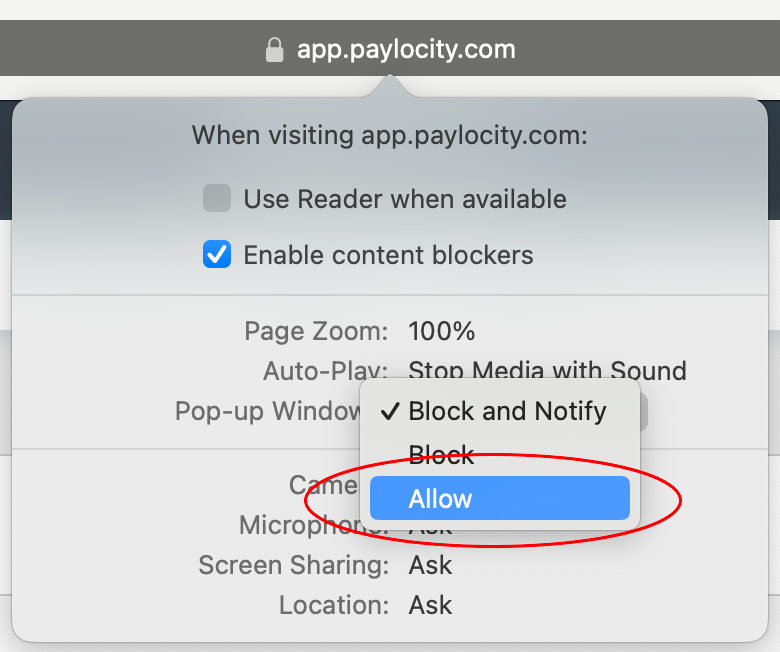
Task: Open the Screen Sharing Ask dropdown
Action: pos(431,565)
